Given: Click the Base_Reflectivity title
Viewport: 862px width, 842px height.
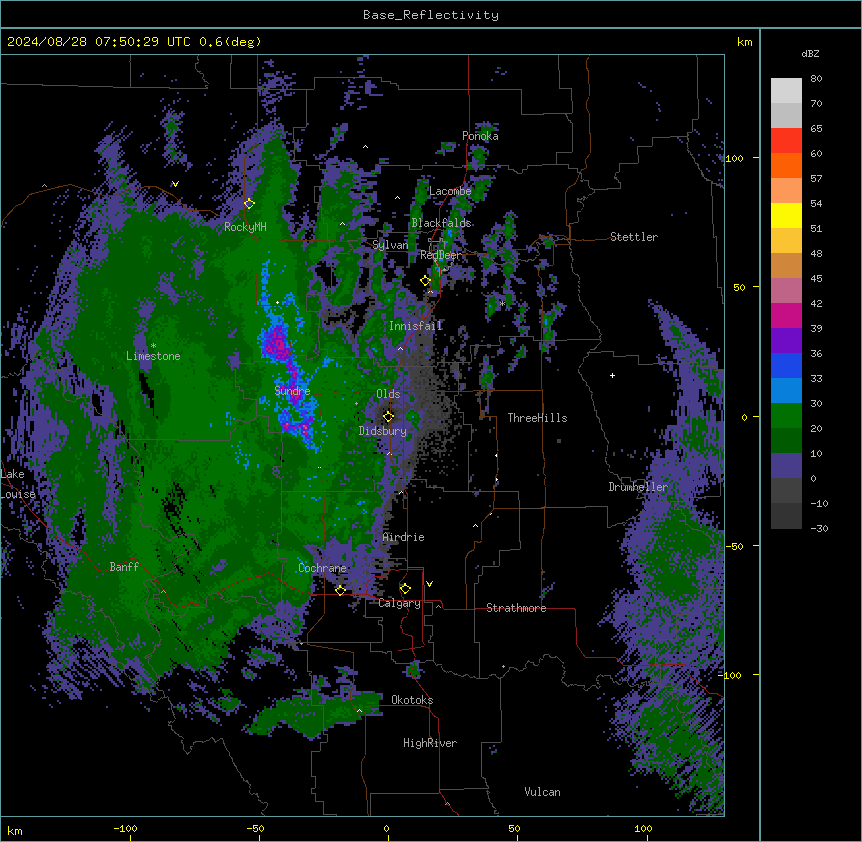Looking at the screenshot, I should [x=431, y=15].
